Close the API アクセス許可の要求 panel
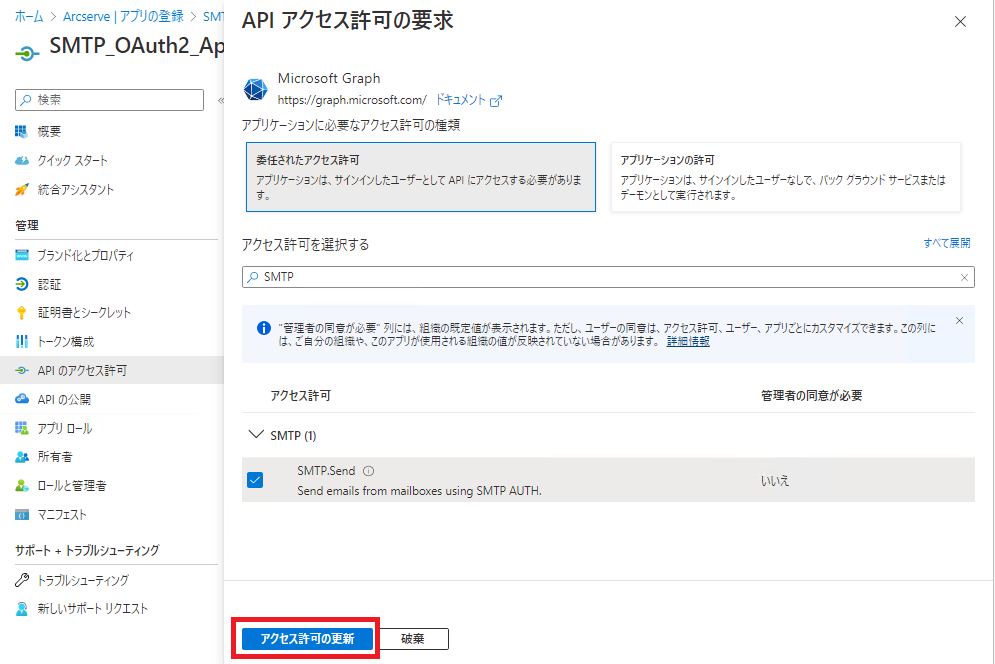This screenshot has height=664, width=995. pyautogui.click(x=960, y=22)
